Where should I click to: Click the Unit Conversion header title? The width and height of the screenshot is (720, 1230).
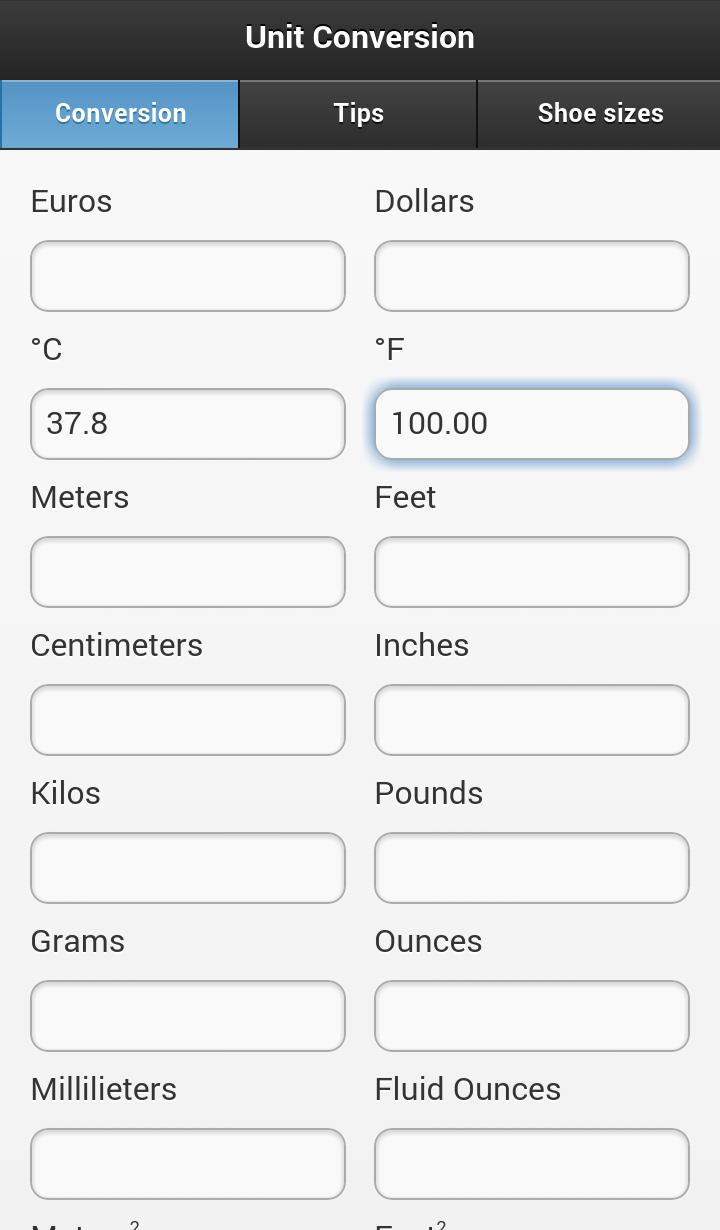[x=360, y=38]
